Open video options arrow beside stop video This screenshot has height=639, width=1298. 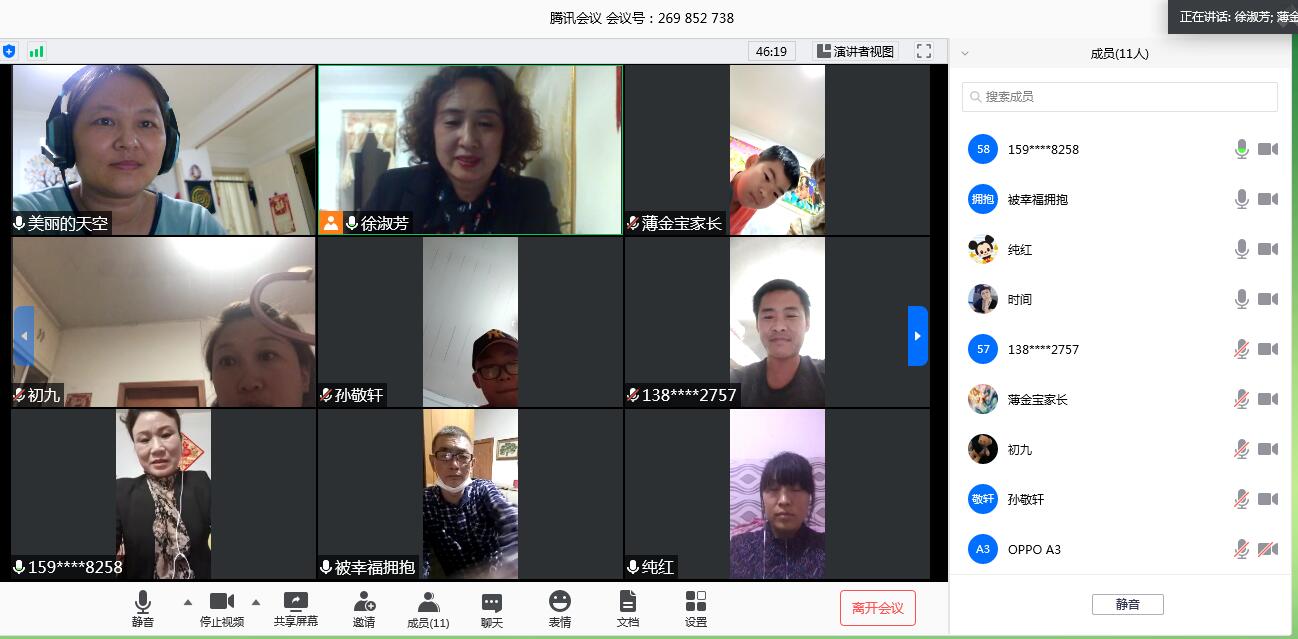click(x=255, y=602)
